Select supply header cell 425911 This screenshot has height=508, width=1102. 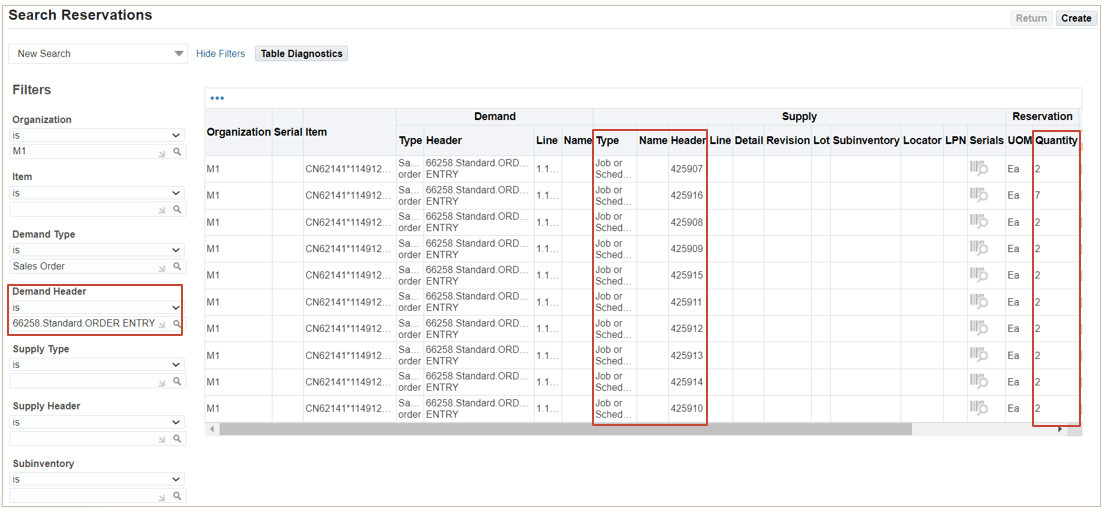click(687, 302)
